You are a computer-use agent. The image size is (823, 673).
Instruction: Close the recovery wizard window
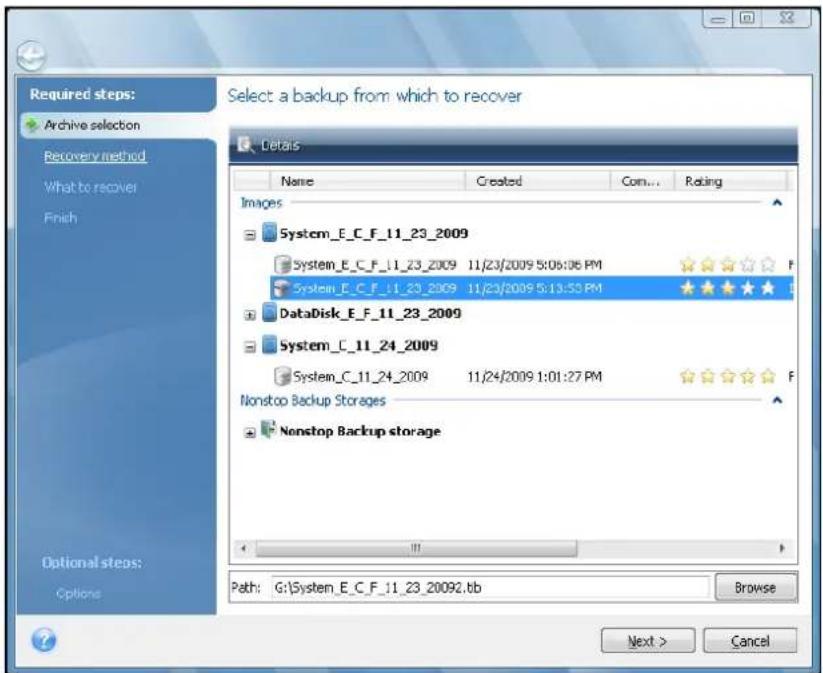pos(786,18)
